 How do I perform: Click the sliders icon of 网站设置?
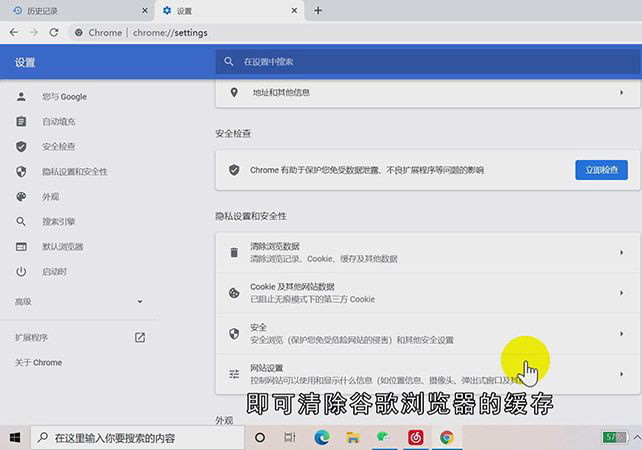click(x=234, y=374)
